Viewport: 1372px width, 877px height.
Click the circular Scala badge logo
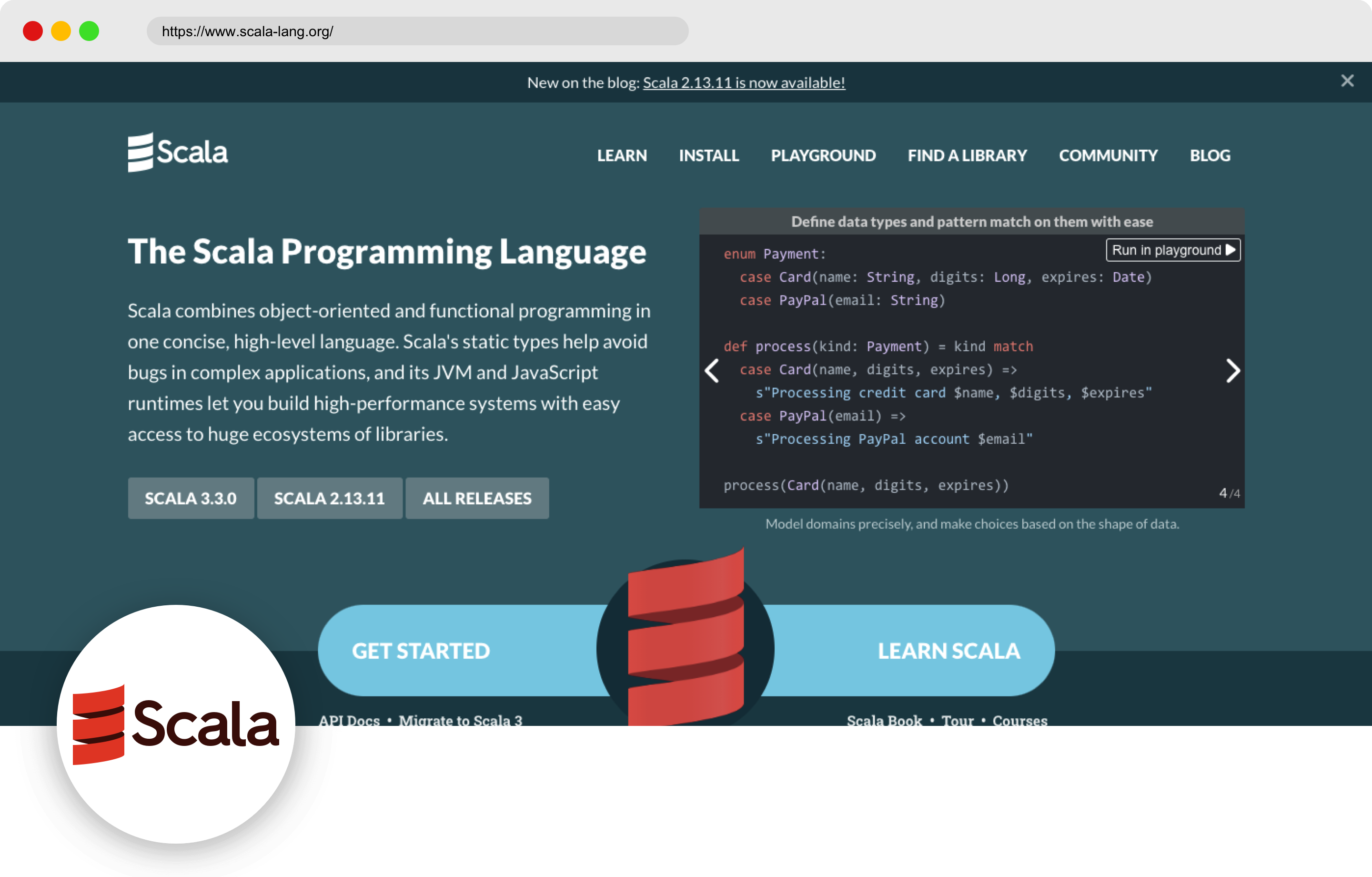click(x=176, y=724)
